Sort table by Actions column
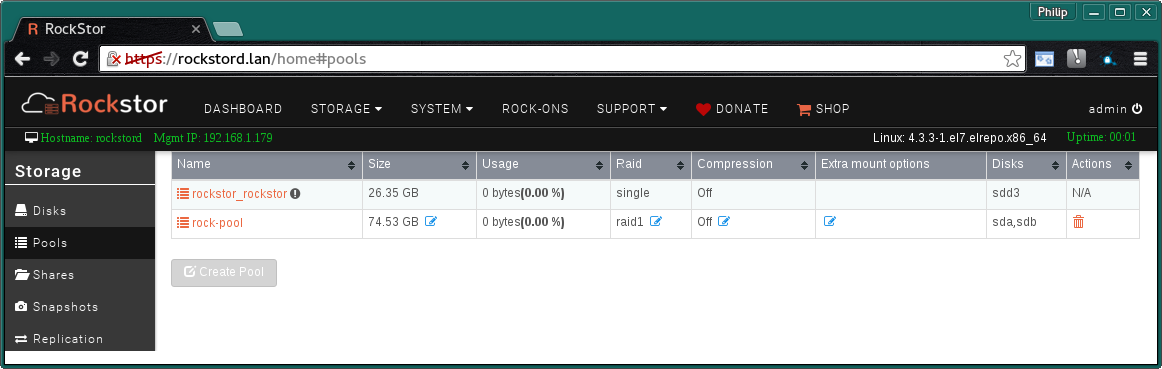Viewport: 1162px width, 369px height. pyautogui.click(x=1103, y=164)
